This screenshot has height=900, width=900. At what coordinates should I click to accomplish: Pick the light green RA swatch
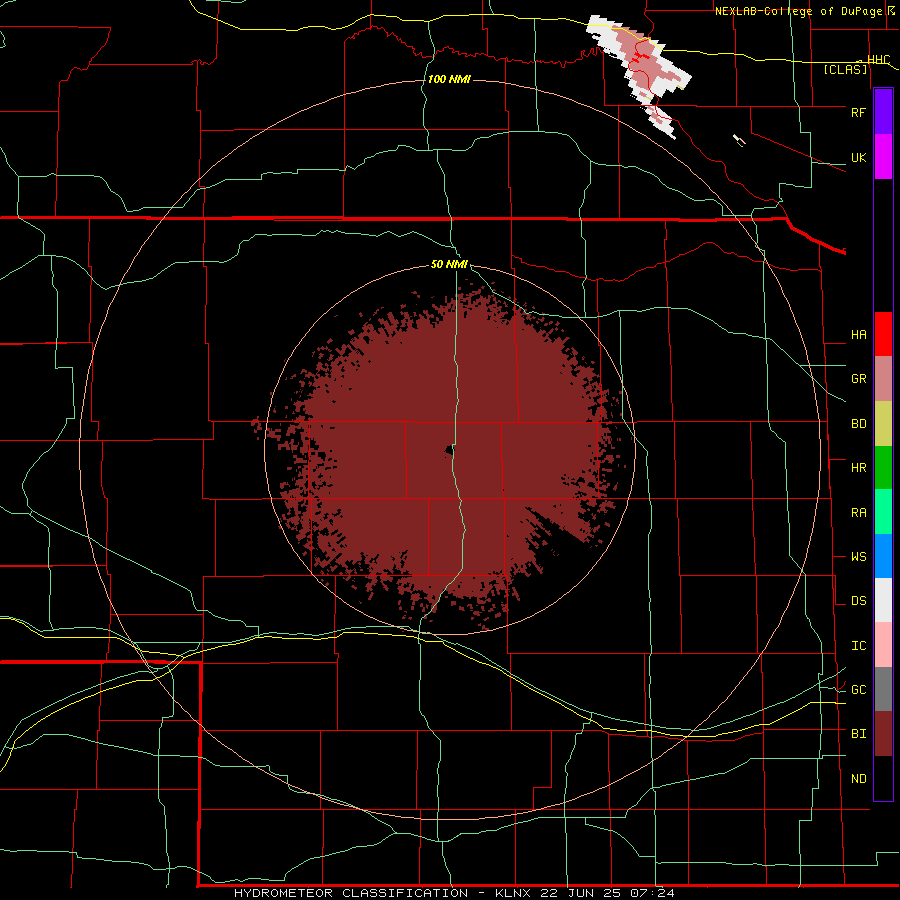tap(883, 512)
